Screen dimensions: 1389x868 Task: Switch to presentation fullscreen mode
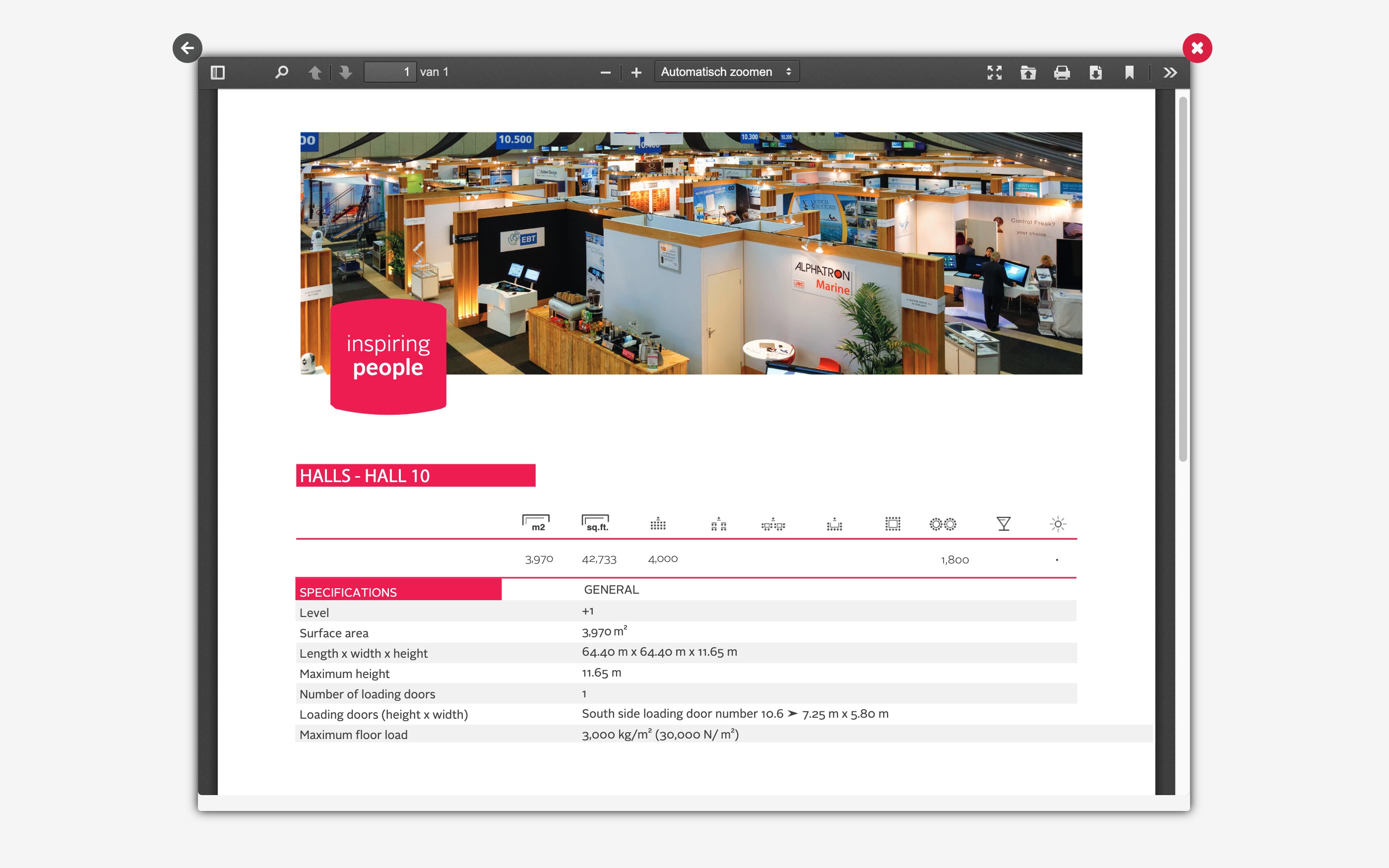(994, 72)
